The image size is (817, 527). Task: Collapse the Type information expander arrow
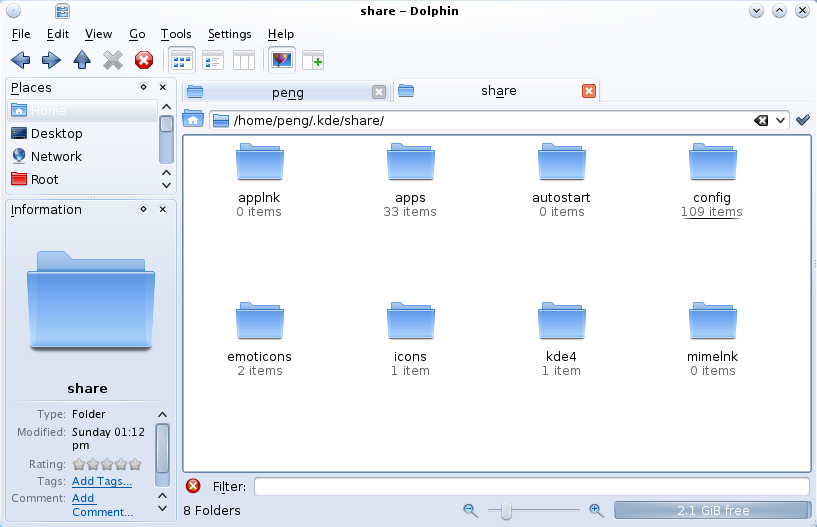(163, 414)
